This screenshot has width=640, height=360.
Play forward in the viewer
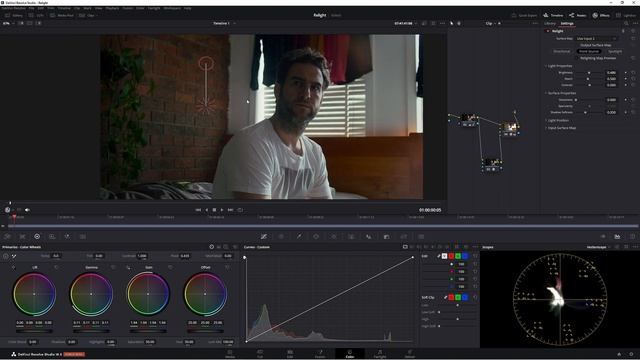click(222, 210)
